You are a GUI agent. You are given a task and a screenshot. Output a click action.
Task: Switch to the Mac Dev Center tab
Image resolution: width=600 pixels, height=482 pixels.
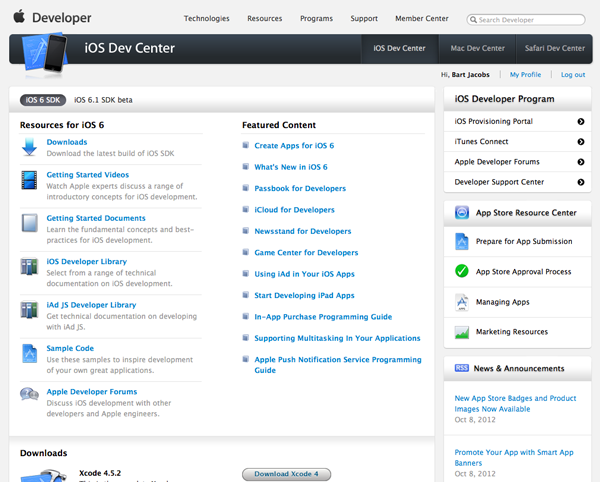point(478,48)
